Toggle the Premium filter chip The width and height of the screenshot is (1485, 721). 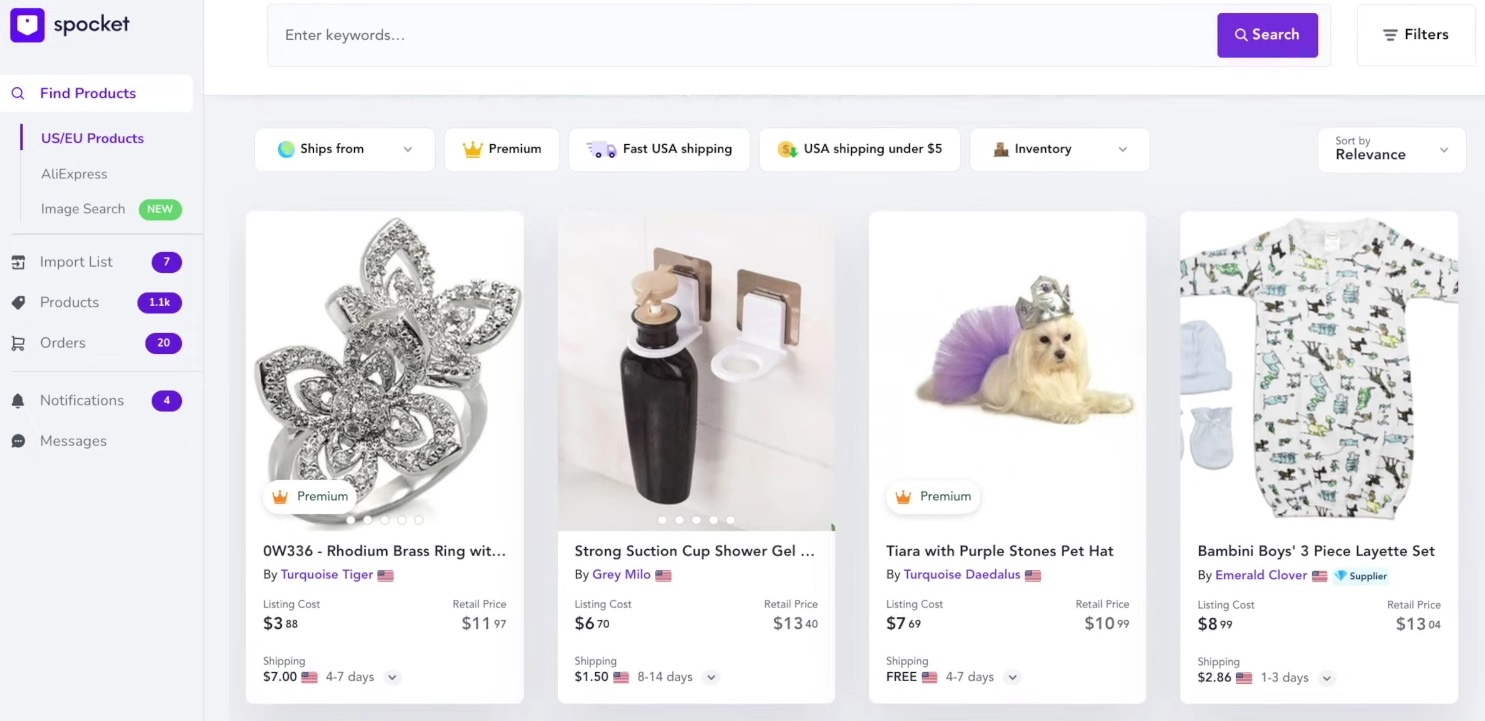pyautogui.click(x=502, y=149)
